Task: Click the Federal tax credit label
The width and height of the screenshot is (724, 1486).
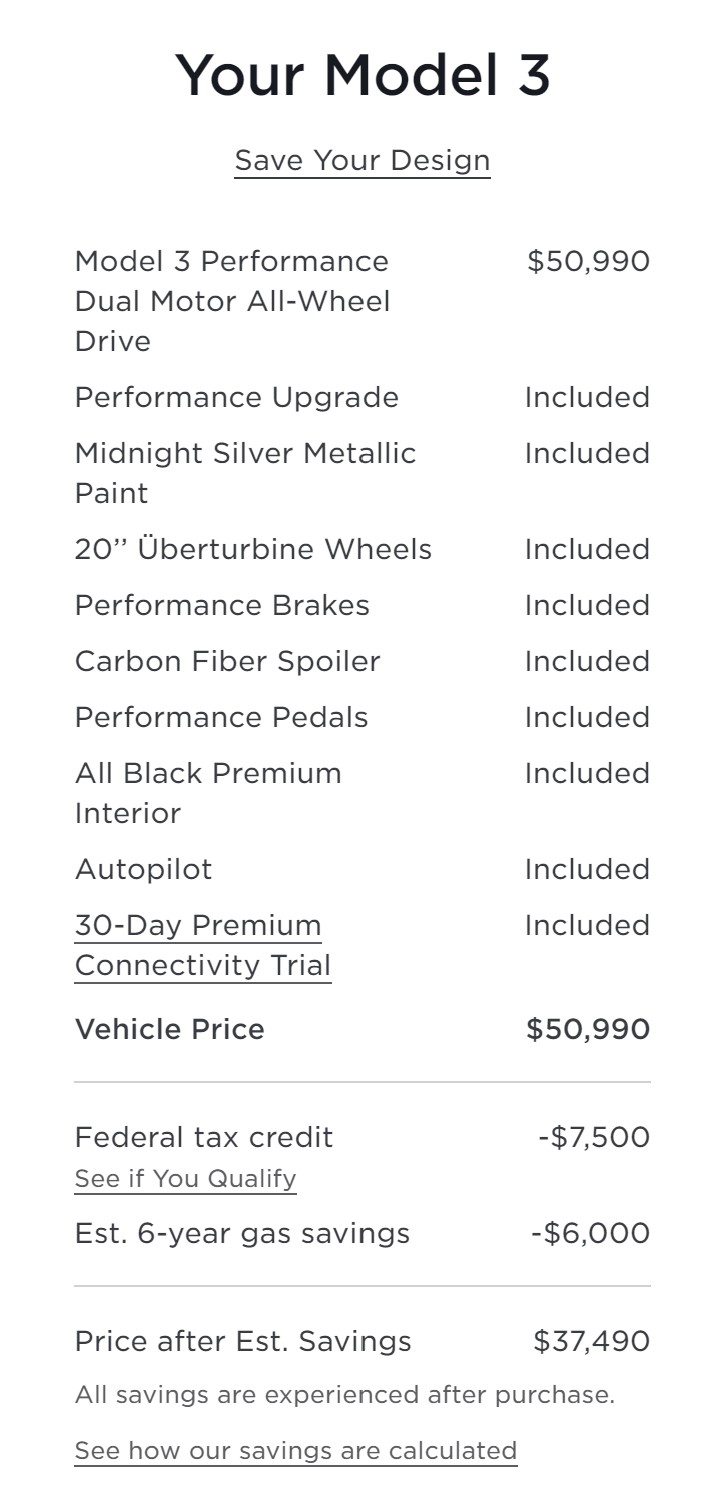Action: [x=204, y=1137]
